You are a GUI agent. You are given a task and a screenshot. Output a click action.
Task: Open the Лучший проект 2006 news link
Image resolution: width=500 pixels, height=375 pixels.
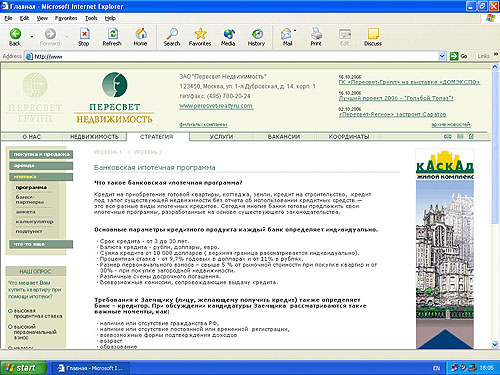pos(396,98)
